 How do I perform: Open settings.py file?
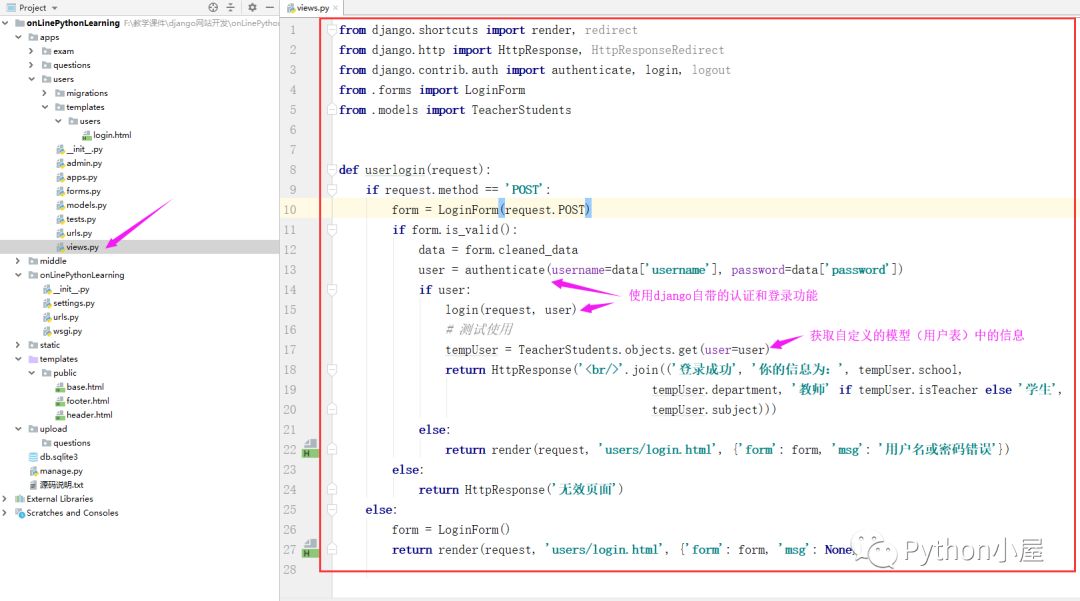(x=74, y=303)
